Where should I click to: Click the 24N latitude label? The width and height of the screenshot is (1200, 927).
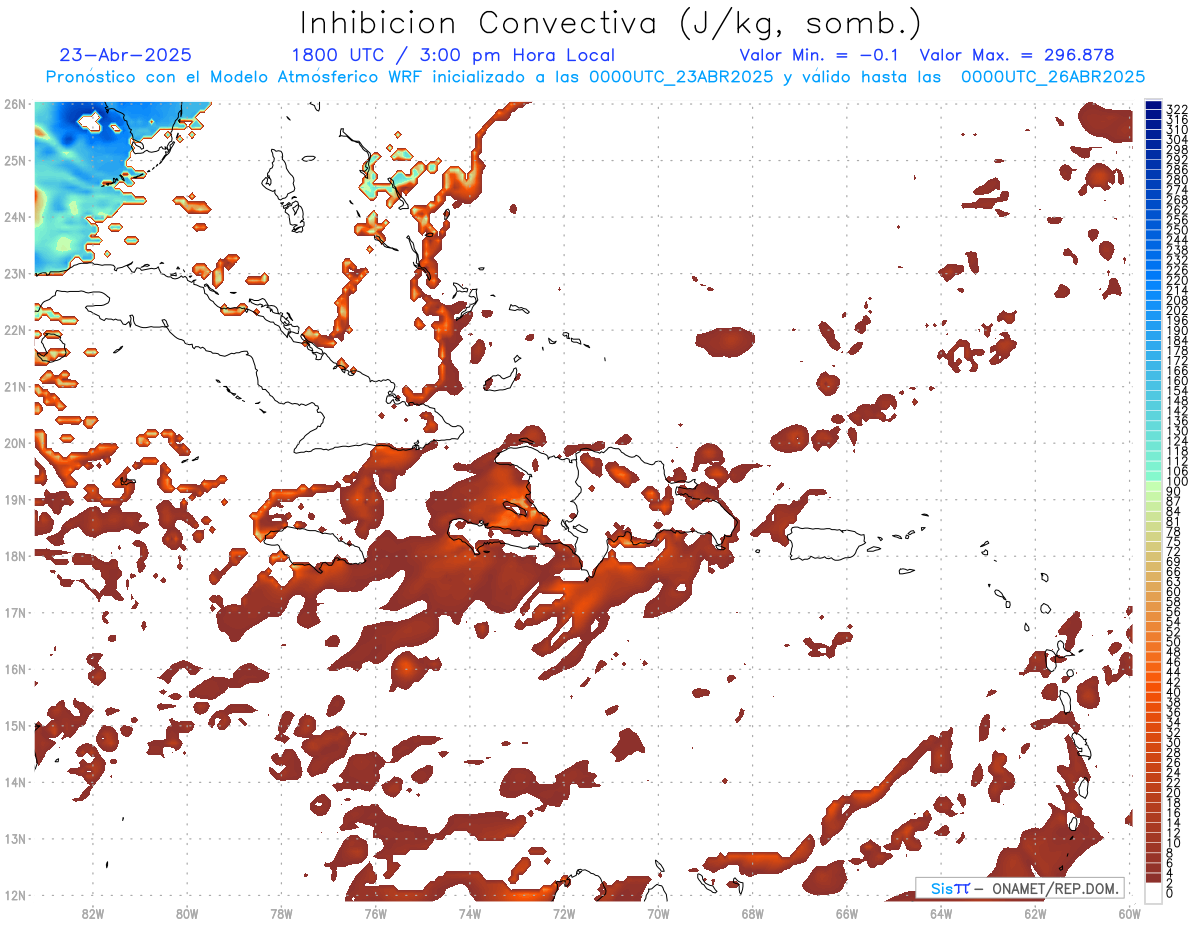pyautogui.click(x=14, y=216)
